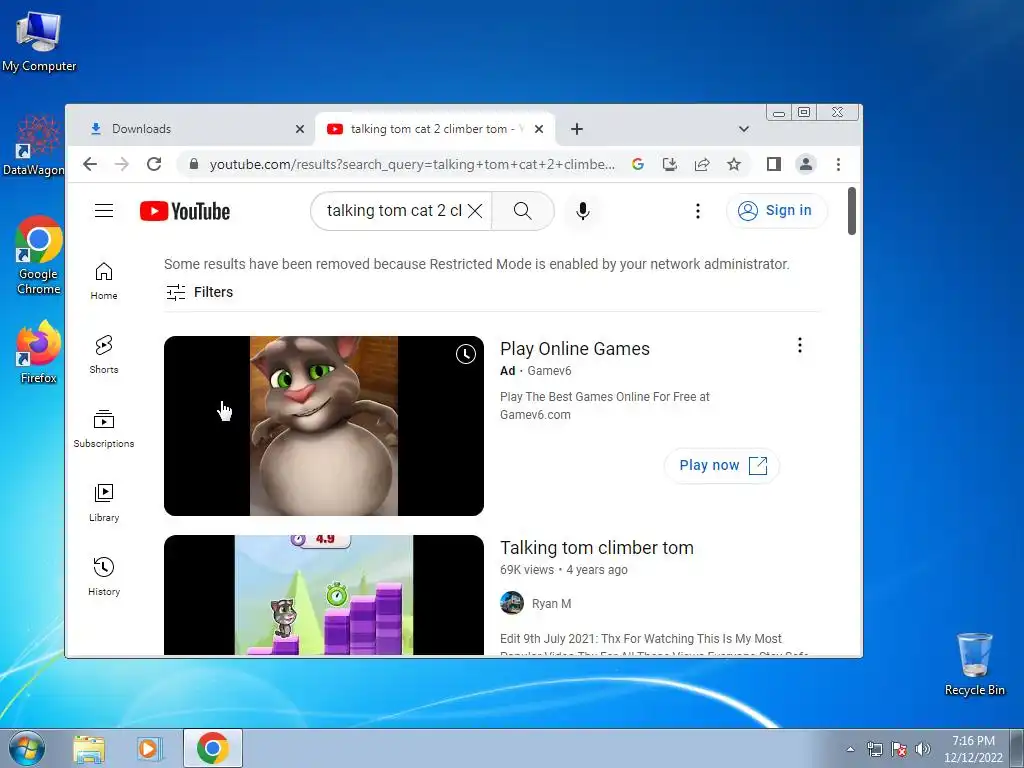Expand the Chrome tab search dropdown
The image size is (1024, 768).
[x=743, y=129]
